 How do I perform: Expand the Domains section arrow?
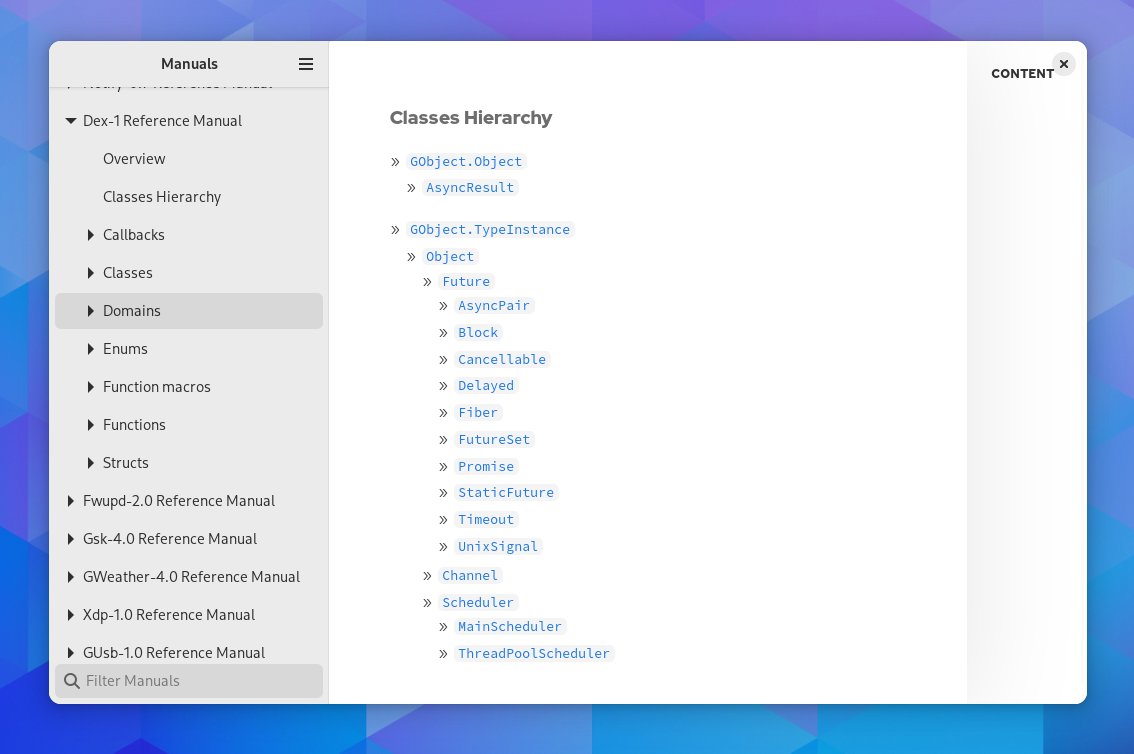click(x=90, y=311)
